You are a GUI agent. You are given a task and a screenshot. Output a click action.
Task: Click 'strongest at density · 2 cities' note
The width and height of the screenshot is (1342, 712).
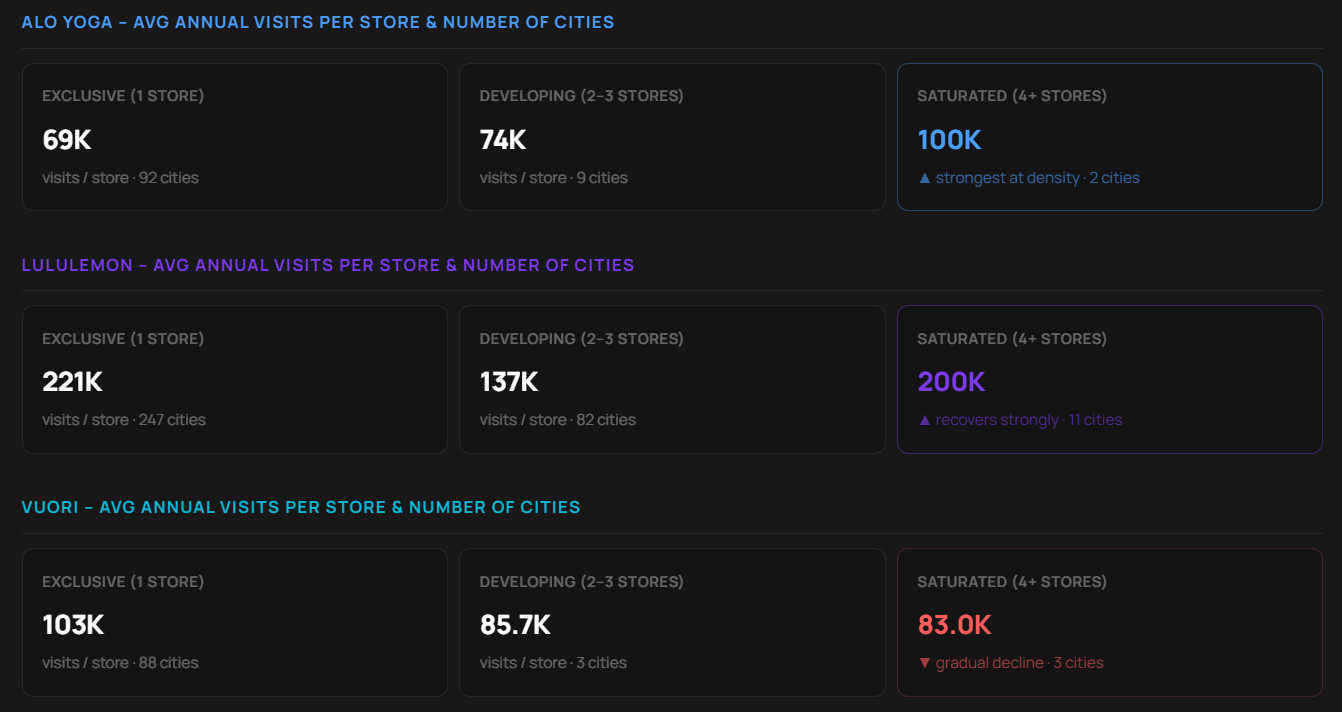1028,178
